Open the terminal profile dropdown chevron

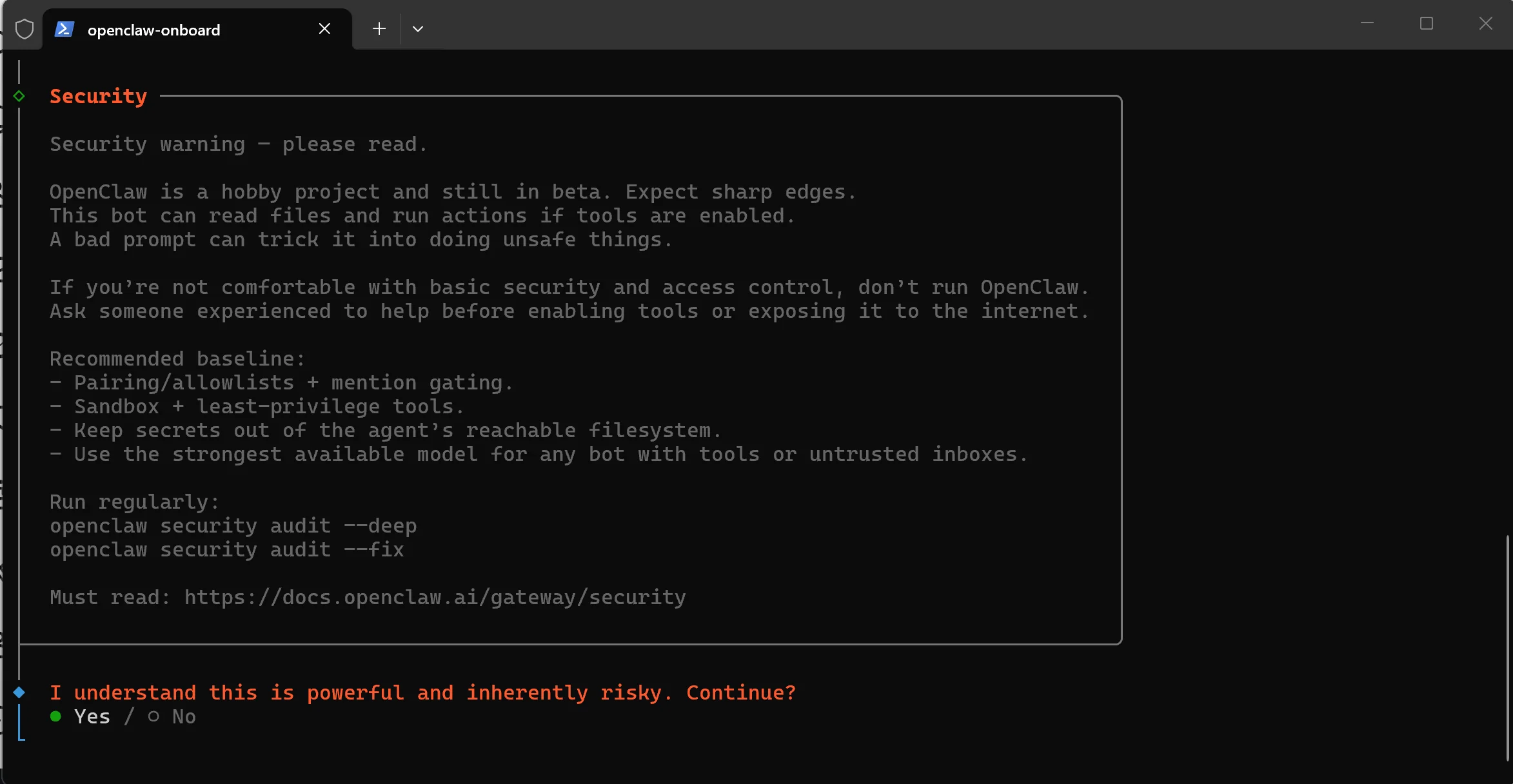(x=418, y=29)
